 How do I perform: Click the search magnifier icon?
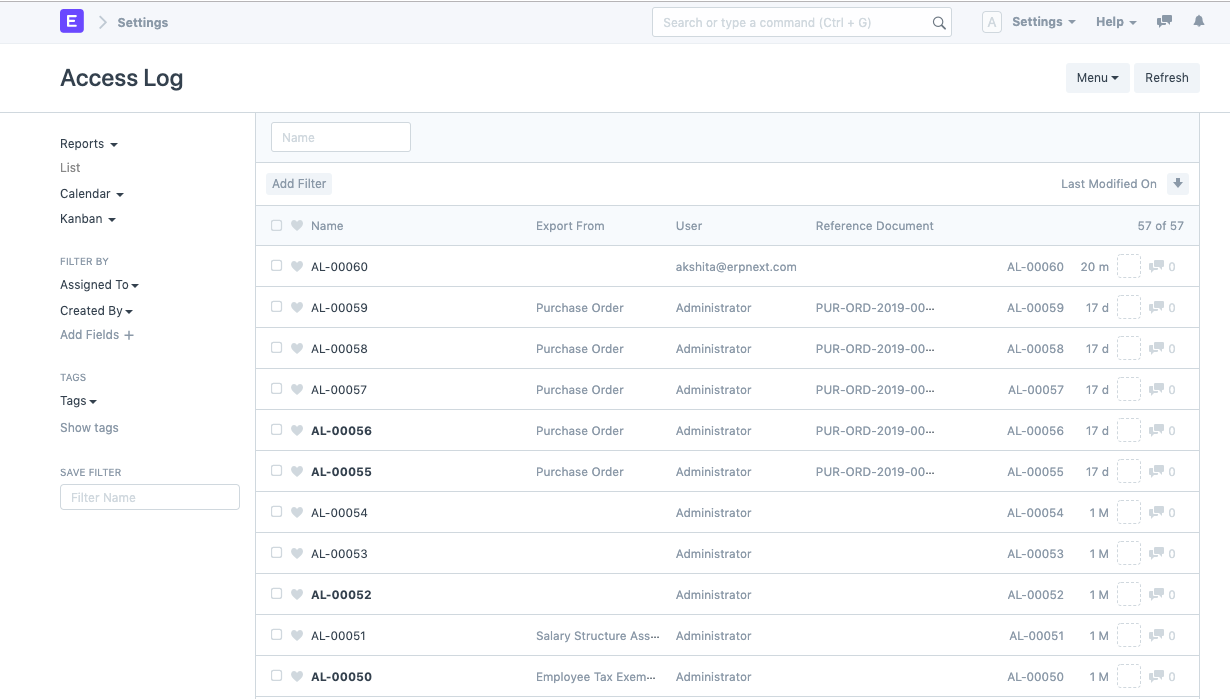(938, 21)
